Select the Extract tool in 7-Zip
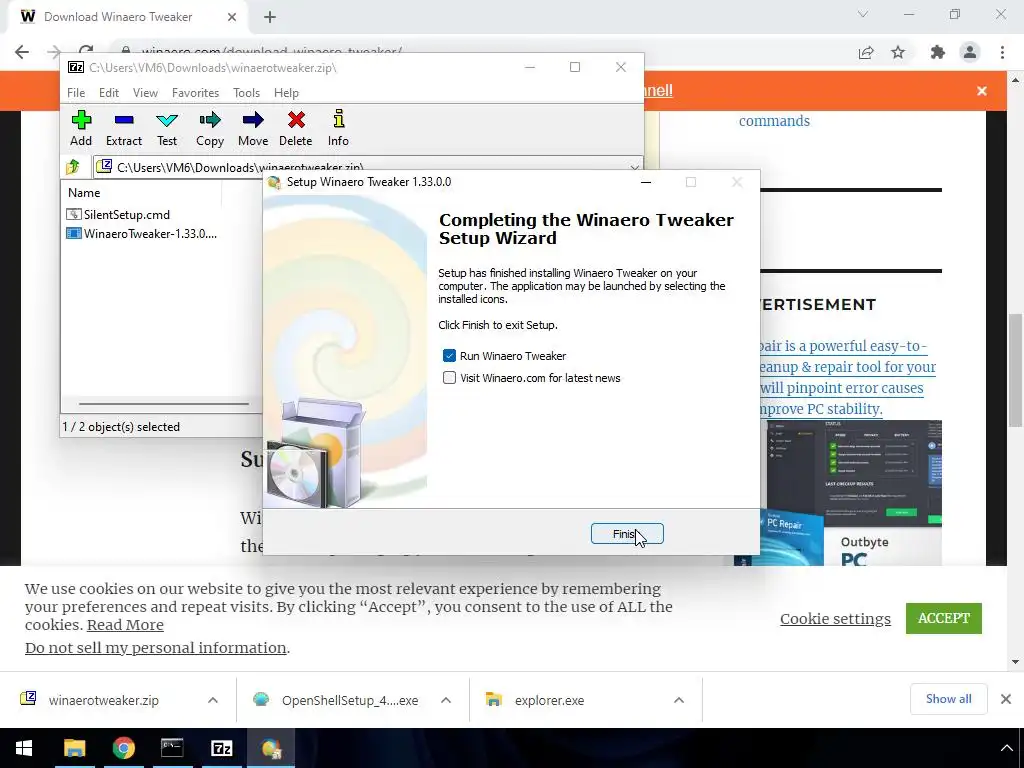This screenshot has height=768, width=1024. (x=123, y=129)
